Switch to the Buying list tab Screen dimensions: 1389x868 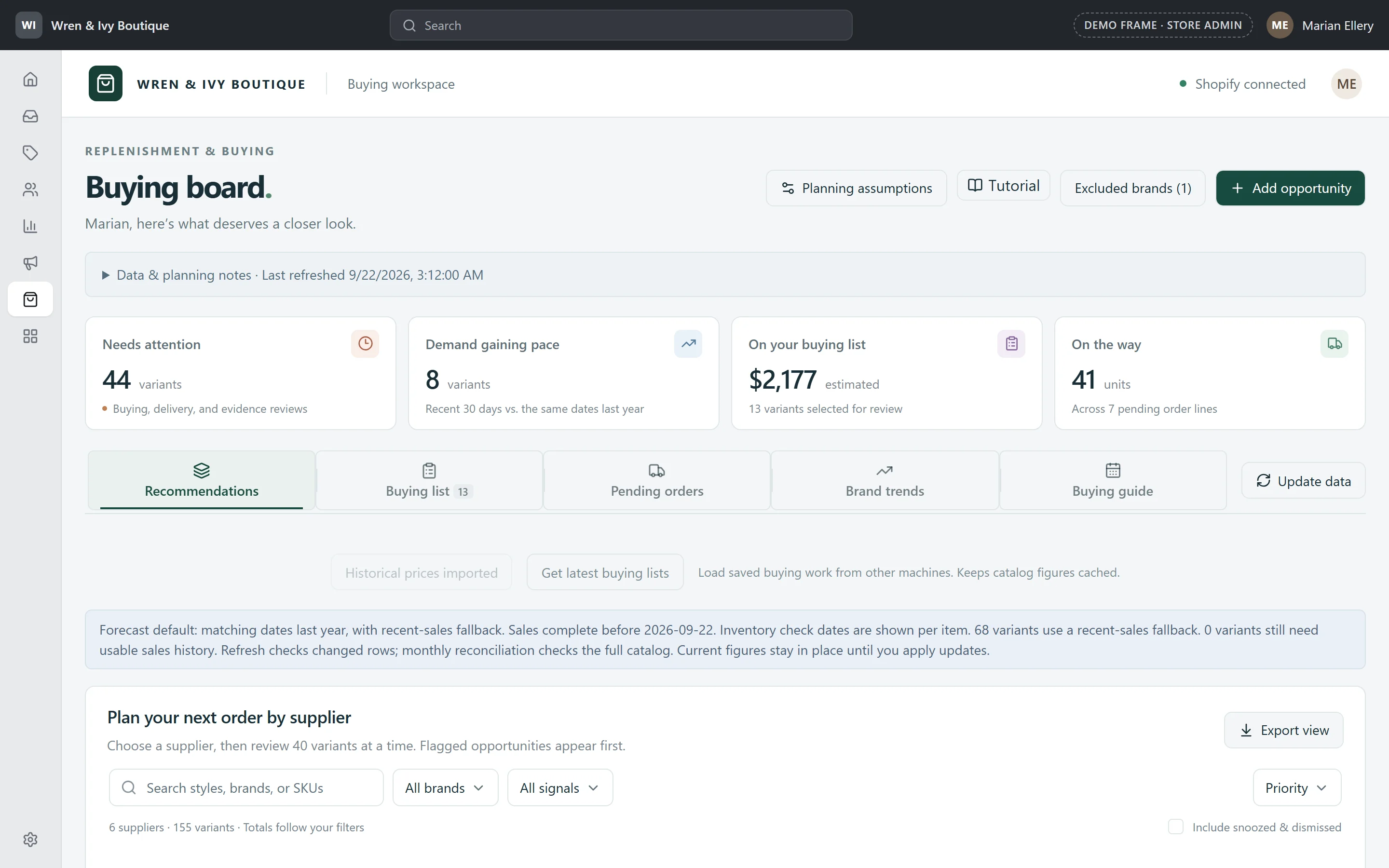429,480
